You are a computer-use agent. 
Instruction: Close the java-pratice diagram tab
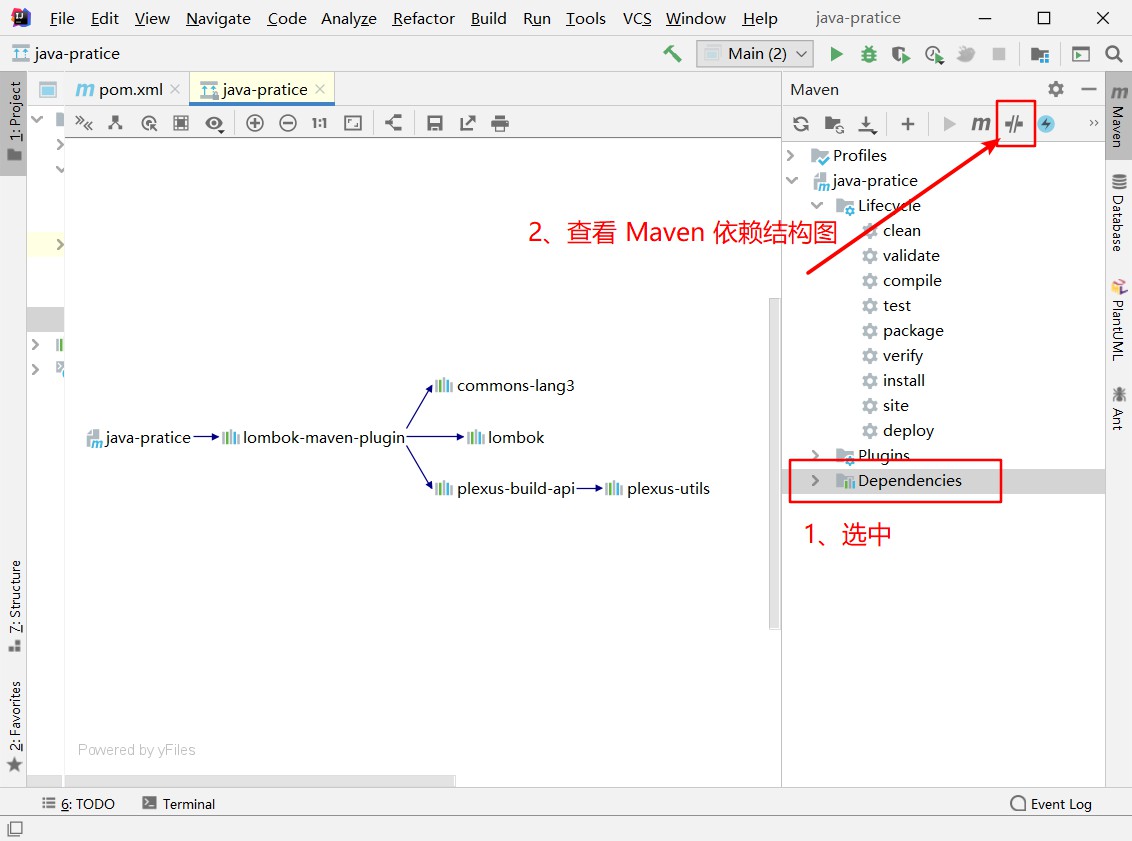[320, 89]
